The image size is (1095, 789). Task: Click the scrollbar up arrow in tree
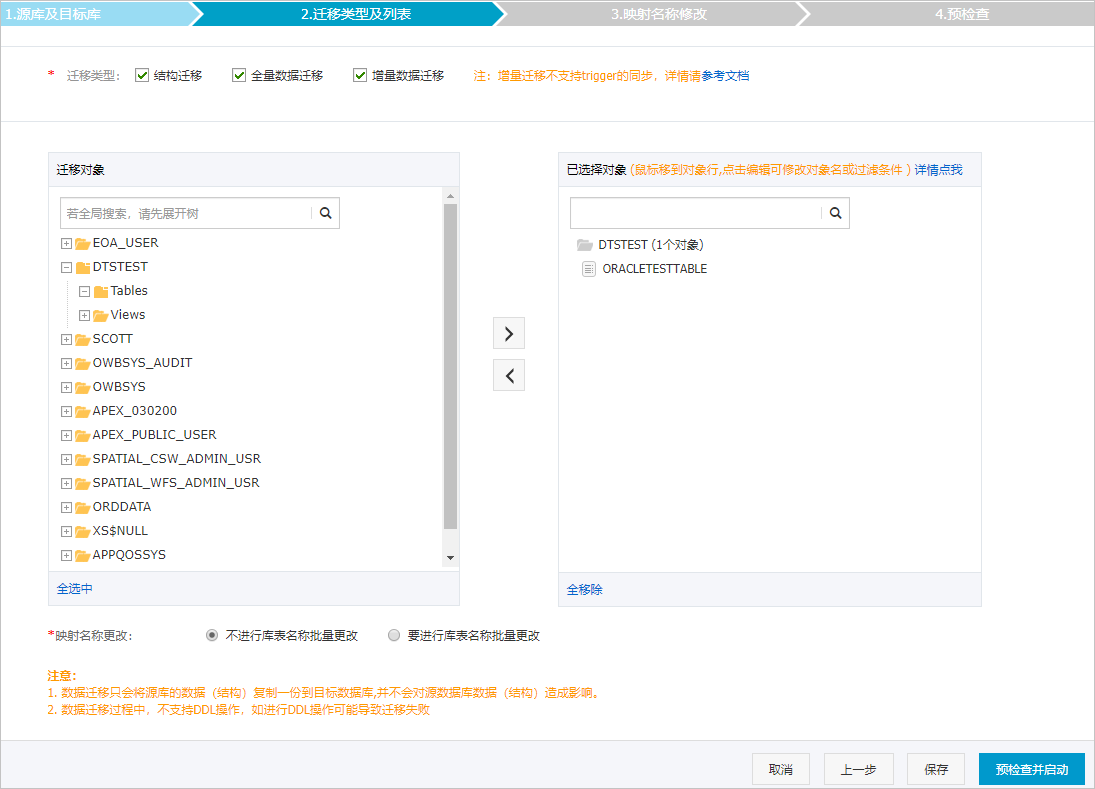[x=450, y=196]
